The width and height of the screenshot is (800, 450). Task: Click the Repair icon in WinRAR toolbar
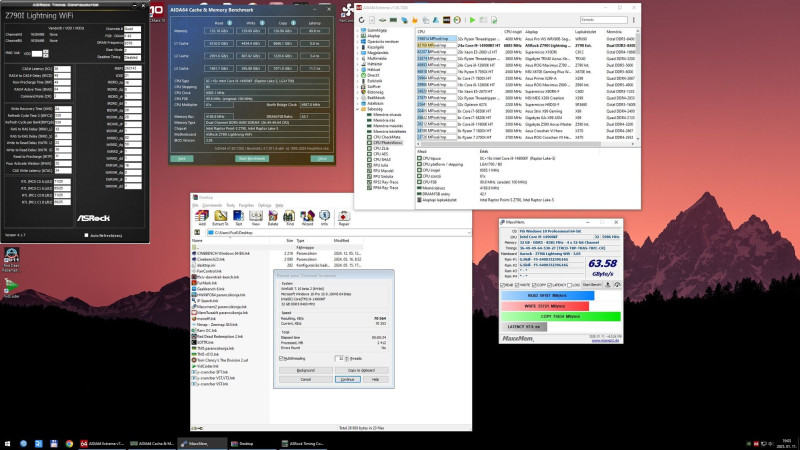[x=344, y=217]
